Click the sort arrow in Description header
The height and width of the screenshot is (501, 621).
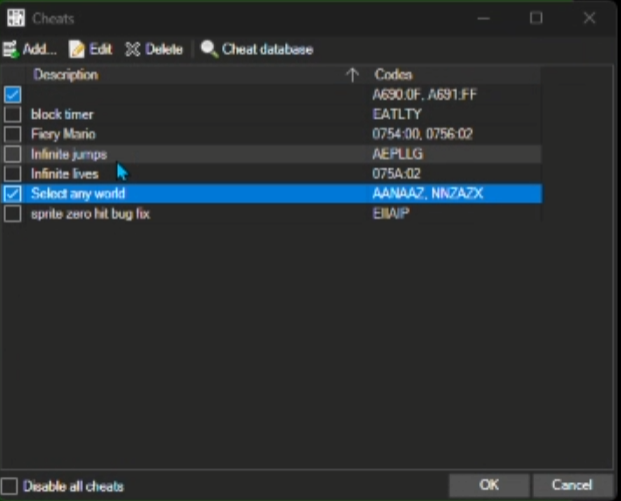pos(352,75)
